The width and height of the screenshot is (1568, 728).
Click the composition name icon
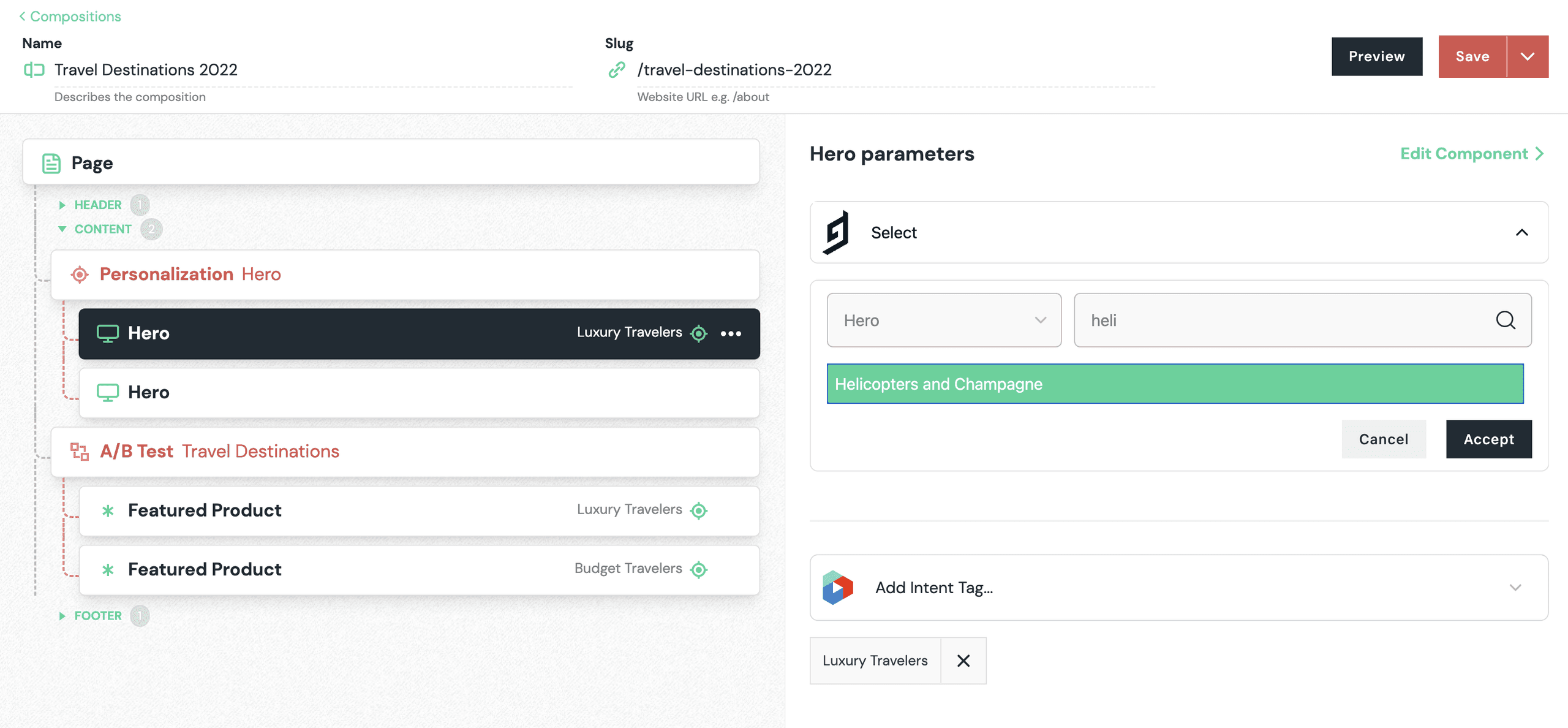click(34, 70)
